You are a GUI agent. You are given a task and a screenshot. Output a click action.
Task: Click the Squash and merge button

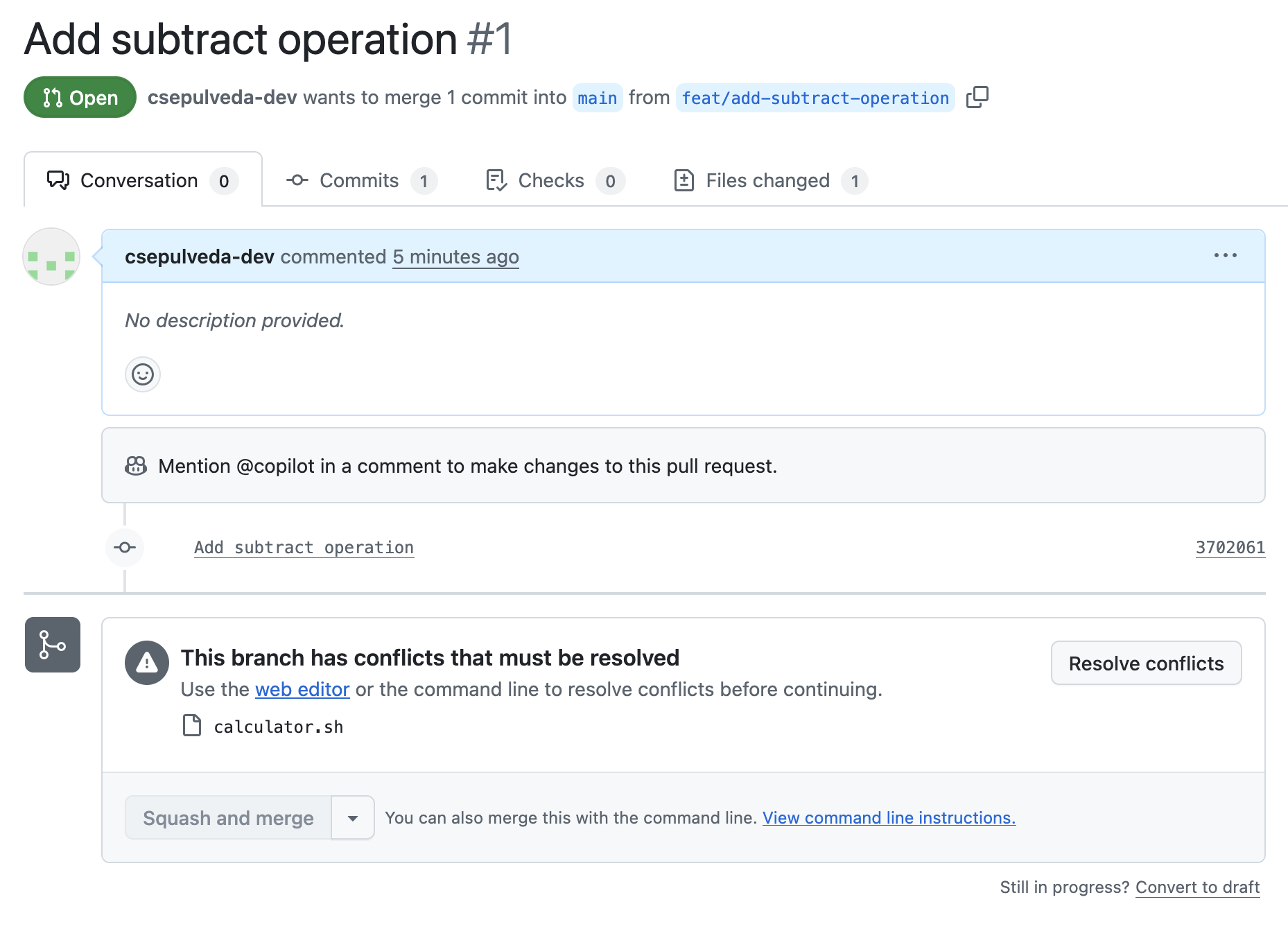click(228, 818)
